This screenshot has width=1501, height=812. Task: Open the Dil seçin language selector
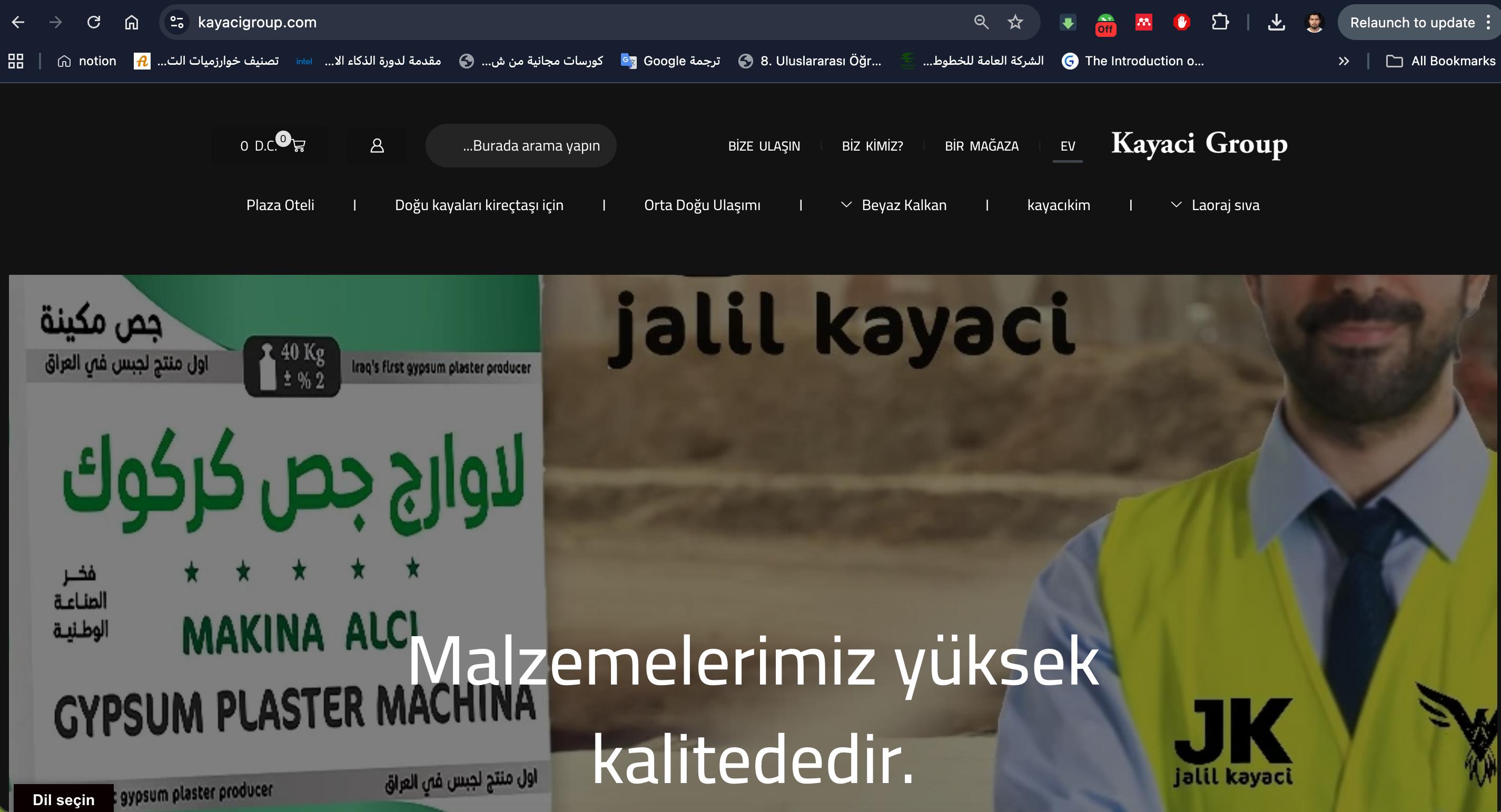click(64, 799)
